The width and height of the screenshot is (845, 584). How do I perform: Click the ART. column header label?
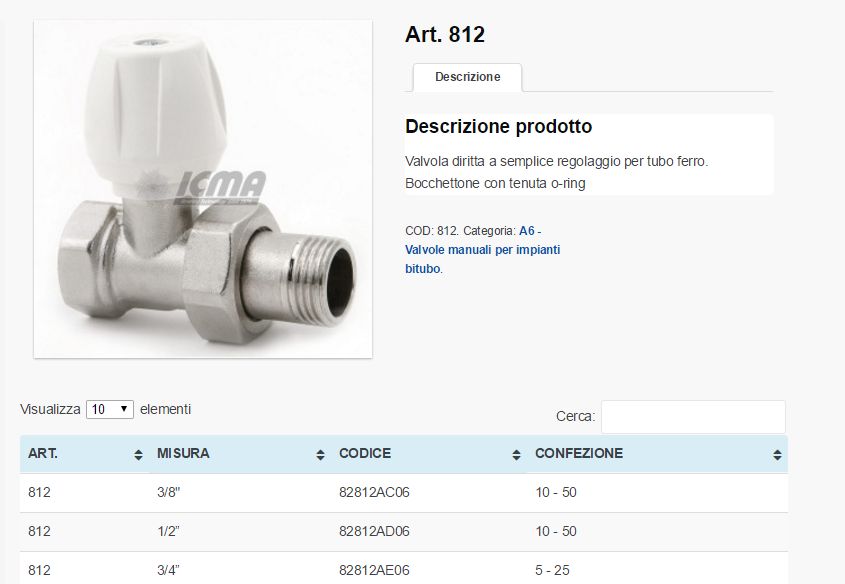(x=43, y=453)
